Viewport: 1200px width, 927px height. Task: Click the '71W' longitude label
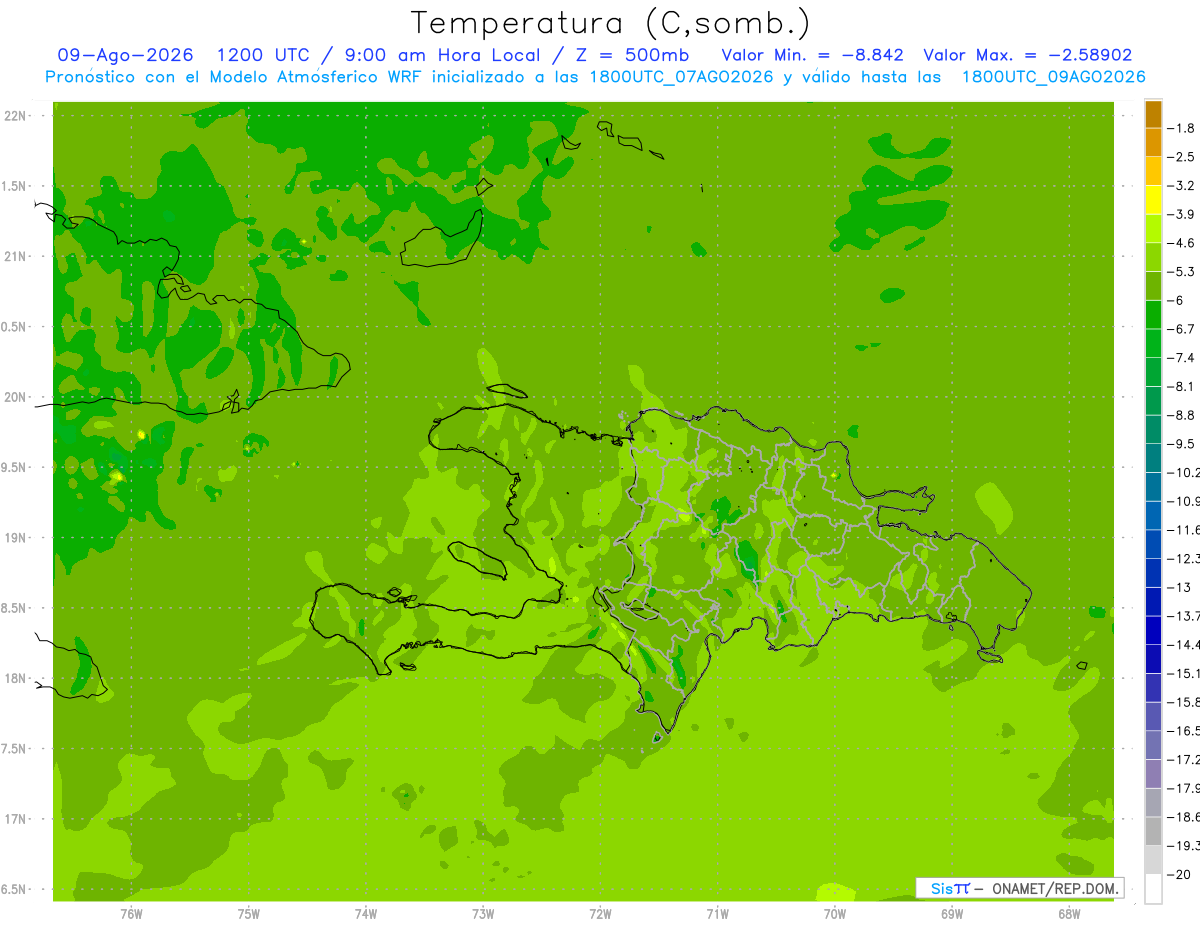click(x=717, y=914)
